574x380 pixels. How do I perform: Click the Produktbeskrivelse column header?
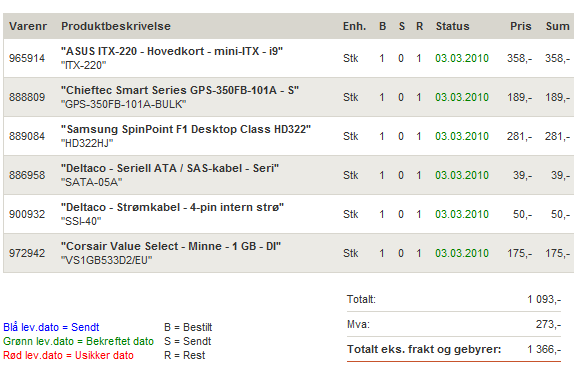116,26
